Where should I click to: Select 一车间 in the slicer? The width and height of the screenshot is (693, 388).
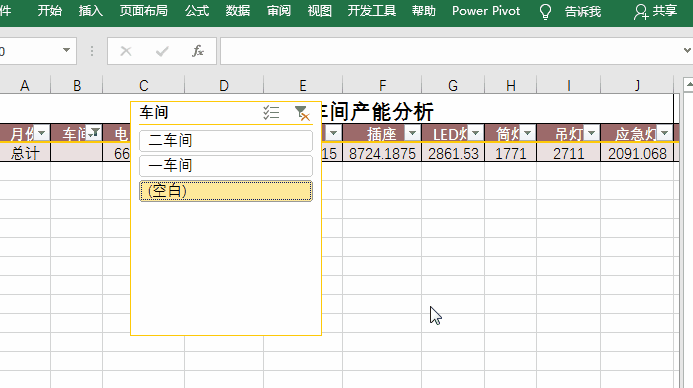[226, 165]
